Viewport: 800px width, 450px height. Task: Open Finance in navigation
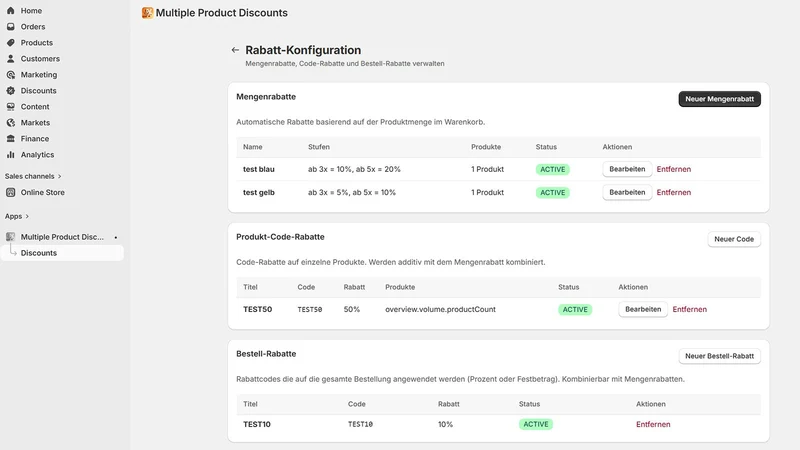pyautogui.click(x=35, y=138)
